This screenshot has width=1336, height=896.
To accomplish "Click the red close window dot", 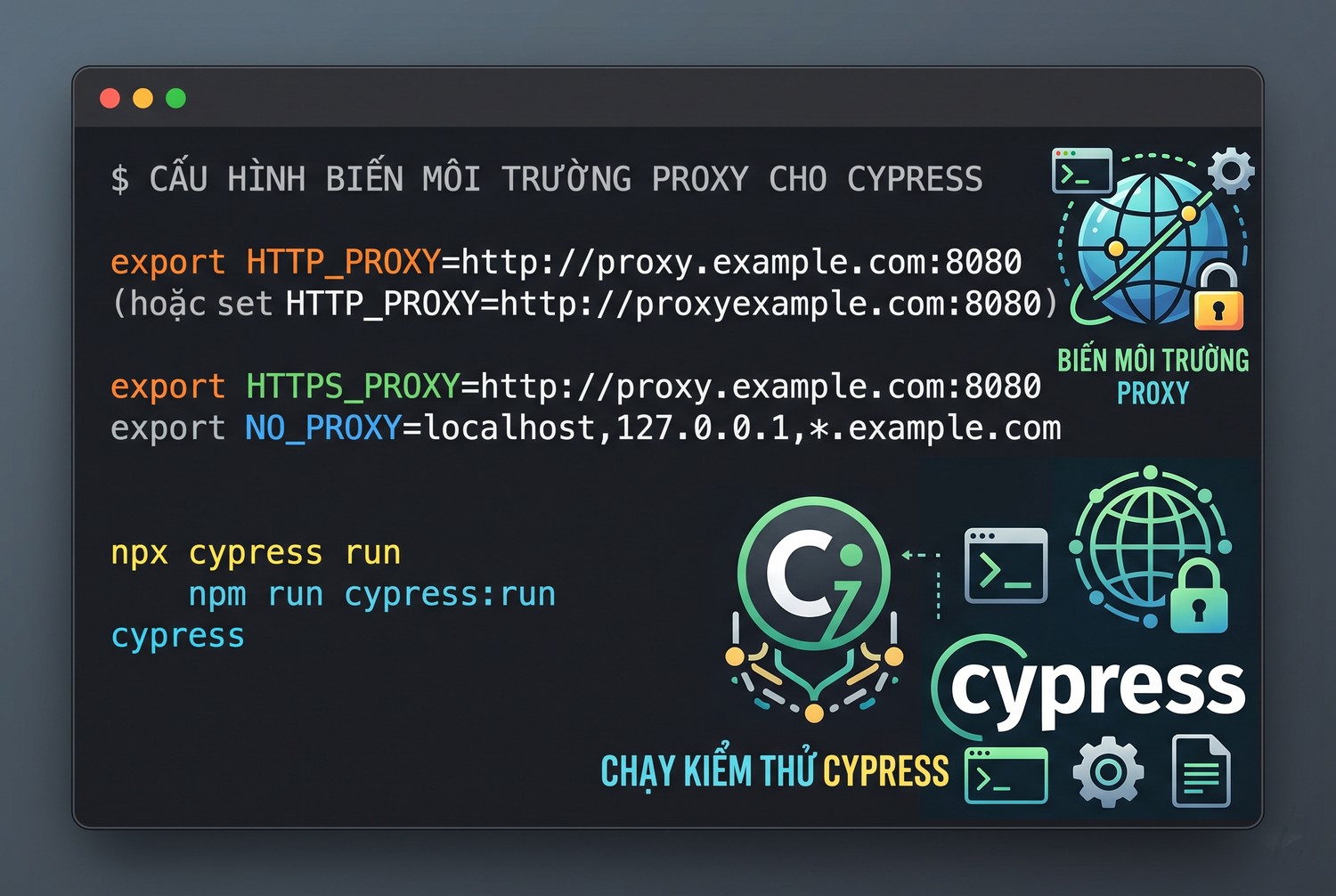I will tap(110, 98).
